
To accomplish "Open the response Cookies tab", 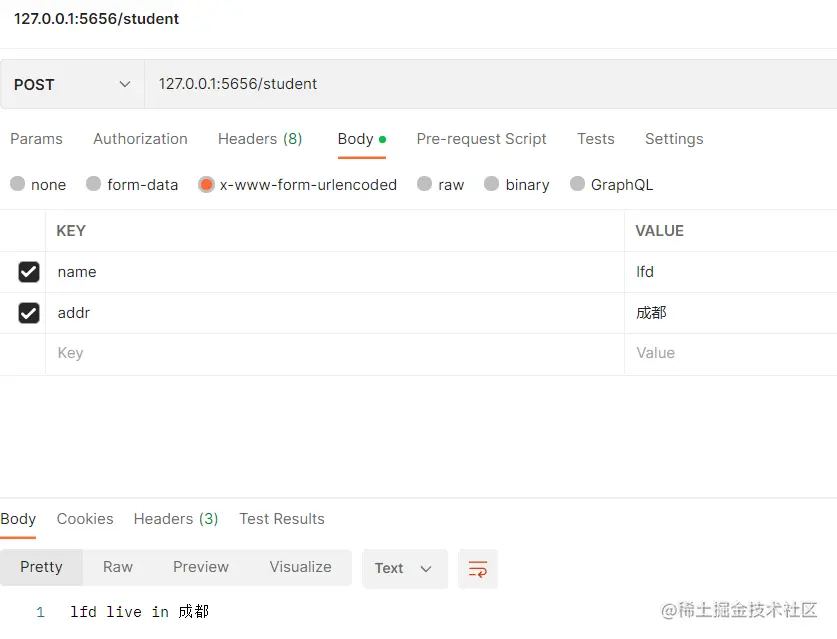I will point(85,519).
